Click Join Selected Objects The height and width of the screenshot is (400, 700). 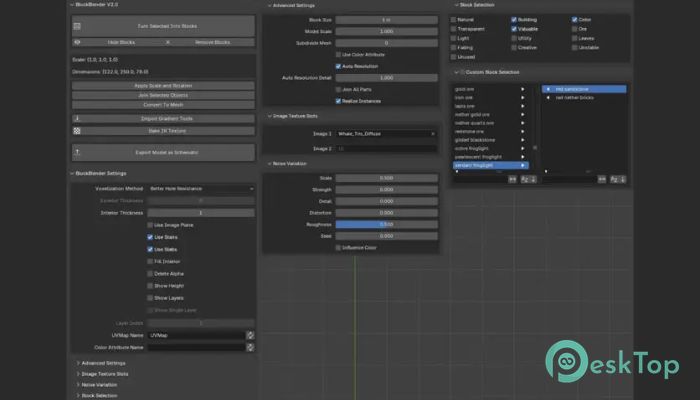click(163, 95)
